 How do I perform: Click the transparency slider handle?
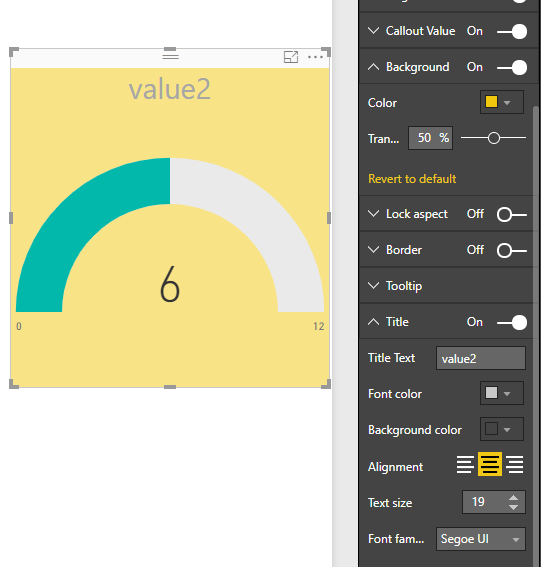click(x=494, y=138)
